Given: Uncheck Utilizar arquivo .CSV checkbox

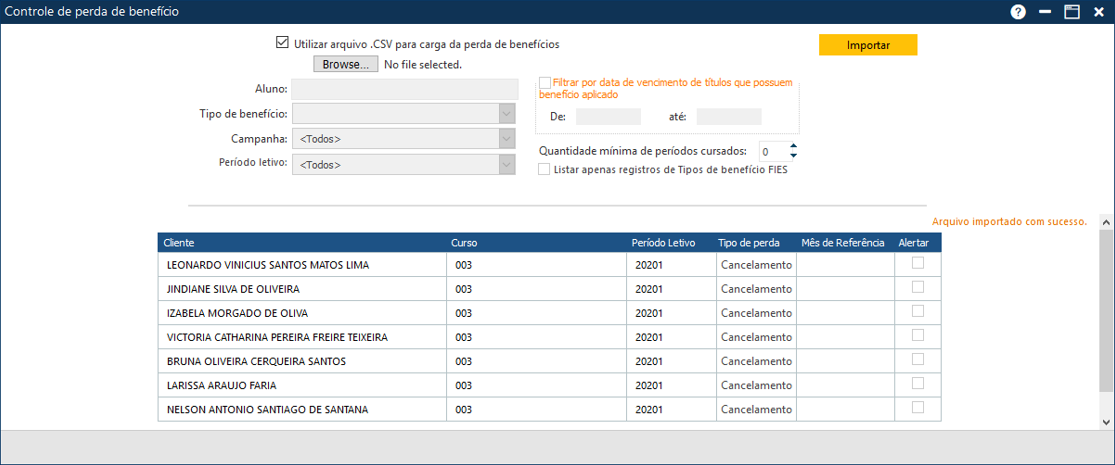Looking at the screenshot, I should pos(282,44).
